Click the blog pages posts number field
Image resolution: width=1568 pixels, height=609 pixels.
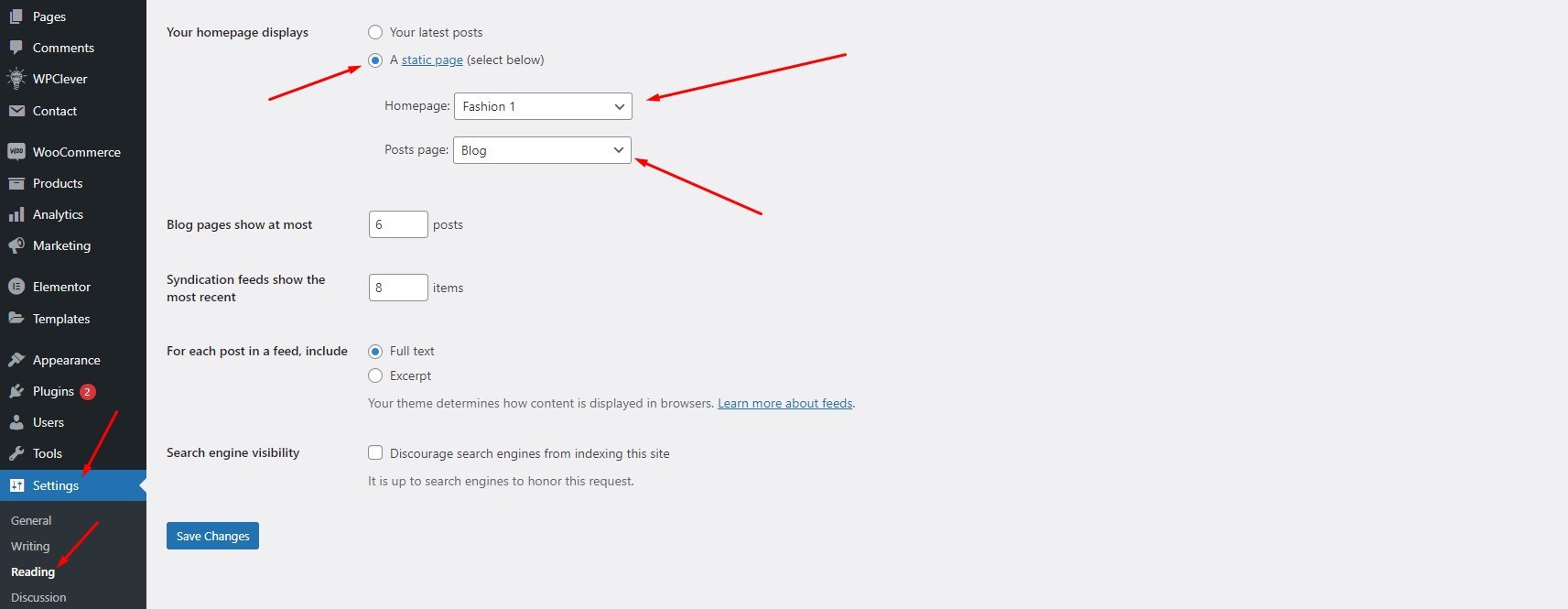click(398, 224)
